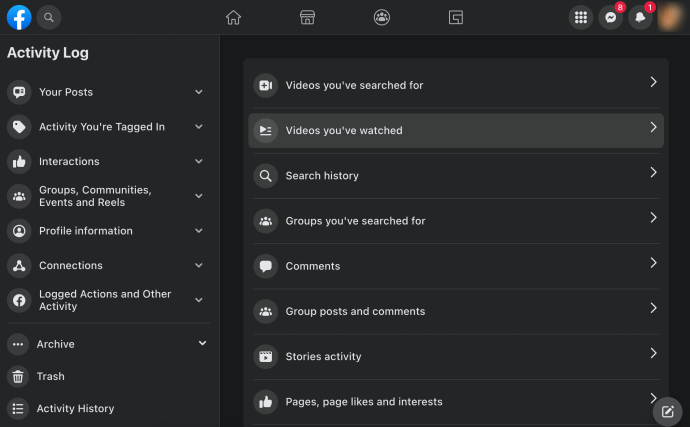The height and width of the screenshot is (427, 690).
Task: Expand the Interactions chevron
Action: pos(199,162)
